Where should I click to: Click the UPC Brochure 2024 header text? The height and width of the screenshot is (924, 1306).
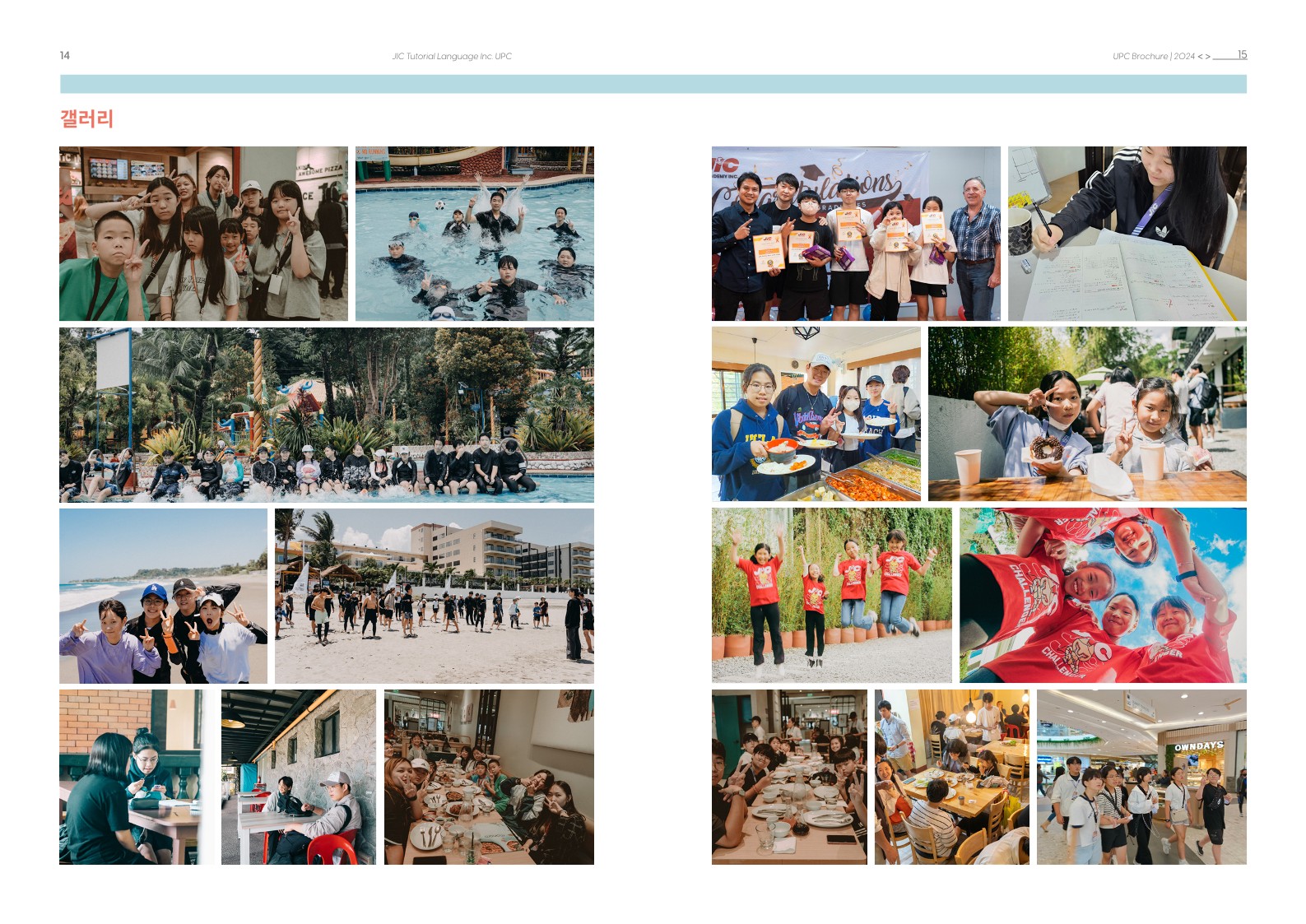tap(1154, 56)
